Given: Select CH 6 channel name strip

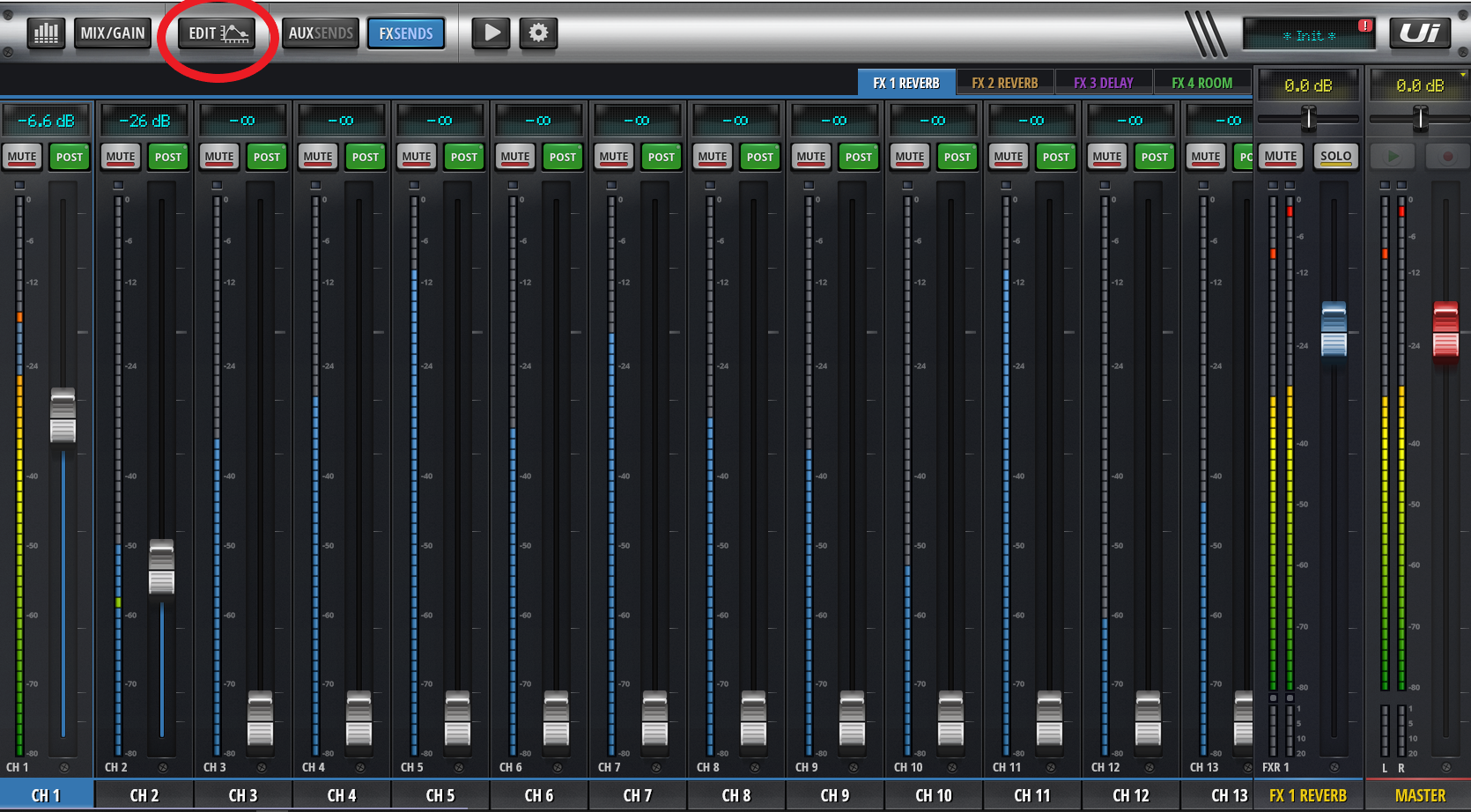Looking at the screenshot, I should tap(539, 795).
